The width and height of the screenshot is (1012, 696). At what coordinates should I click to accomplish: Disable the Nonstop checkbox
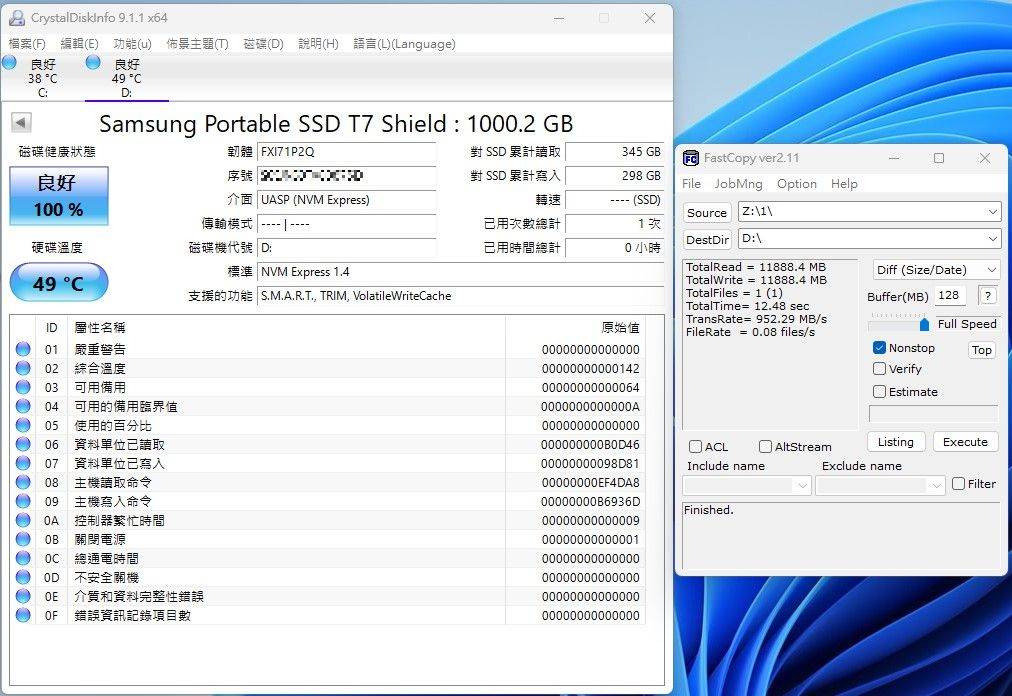[x=877, y=347]
